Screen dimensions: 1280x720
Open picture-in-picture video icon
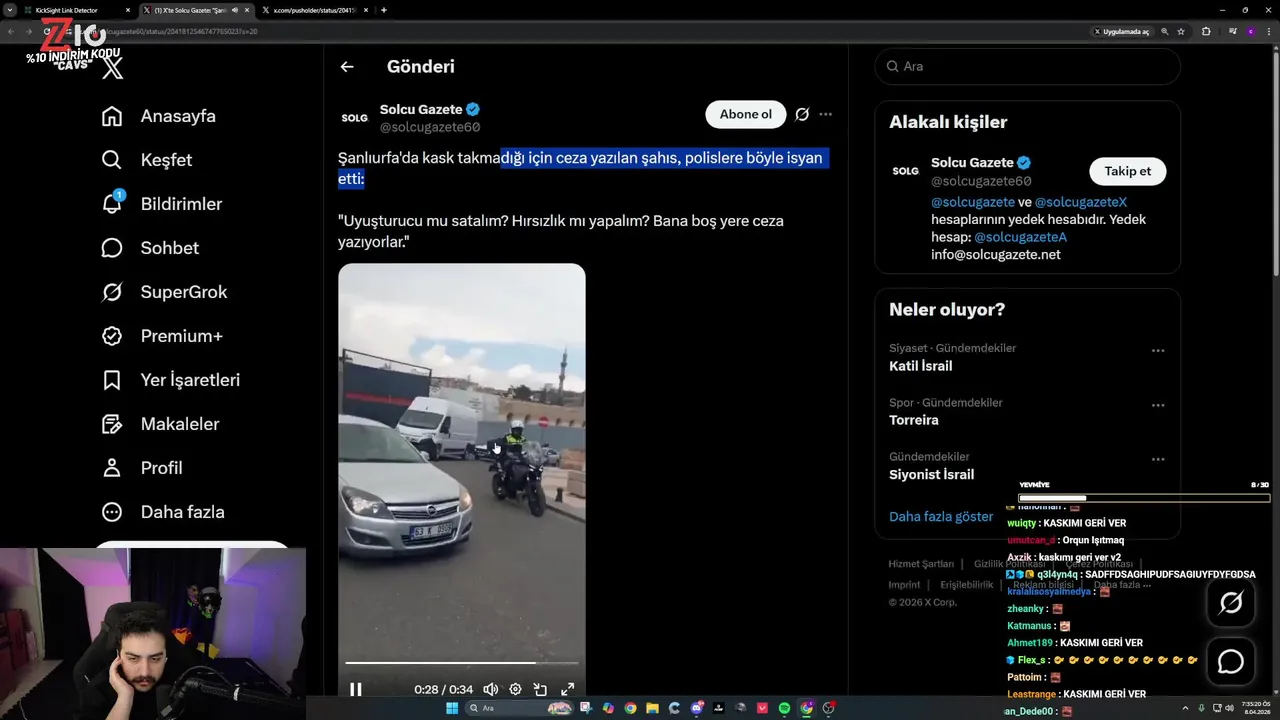coord(540,689)
